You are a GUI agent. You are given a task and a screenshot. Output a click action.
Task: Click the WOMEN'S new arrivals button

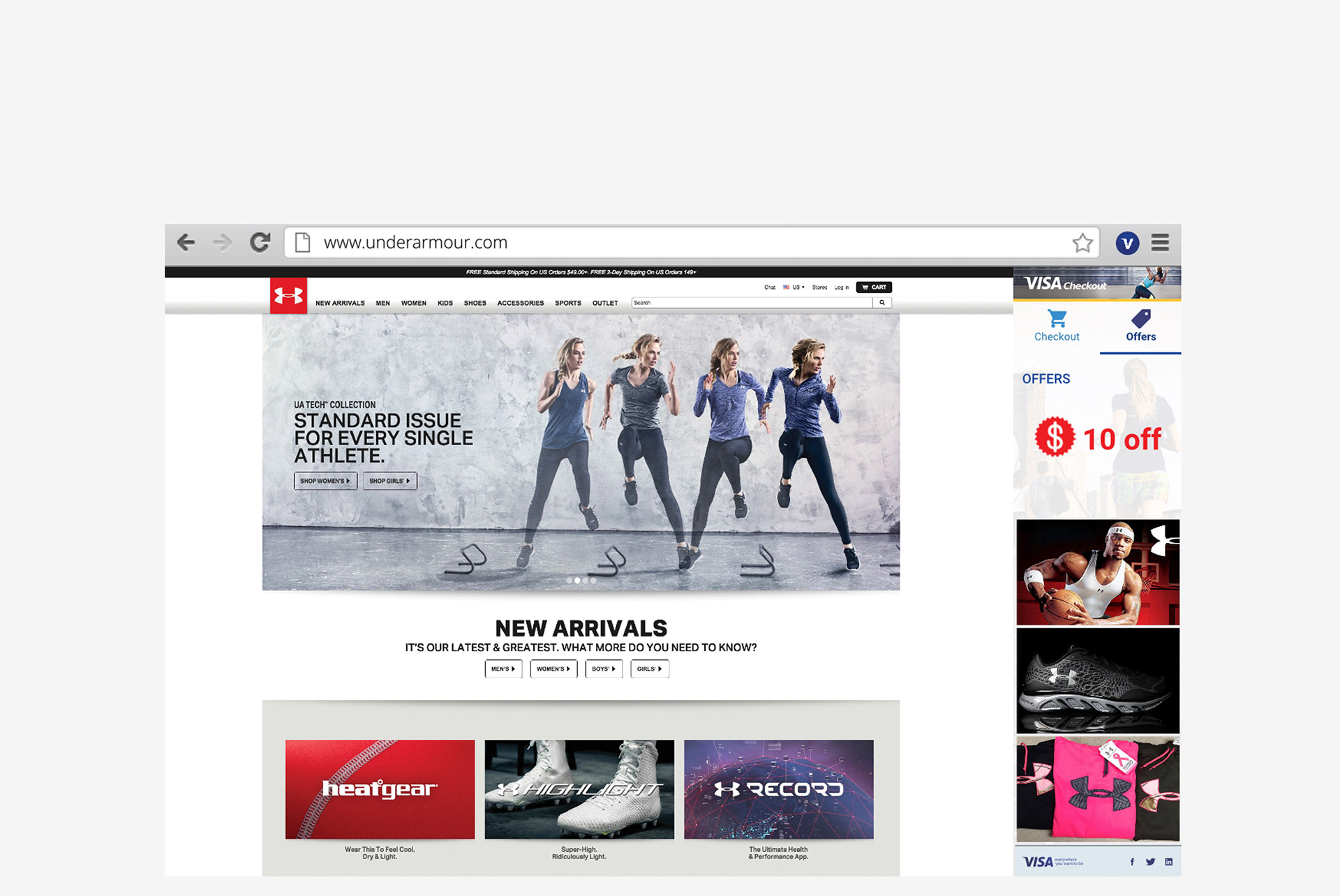pos(553,669)
